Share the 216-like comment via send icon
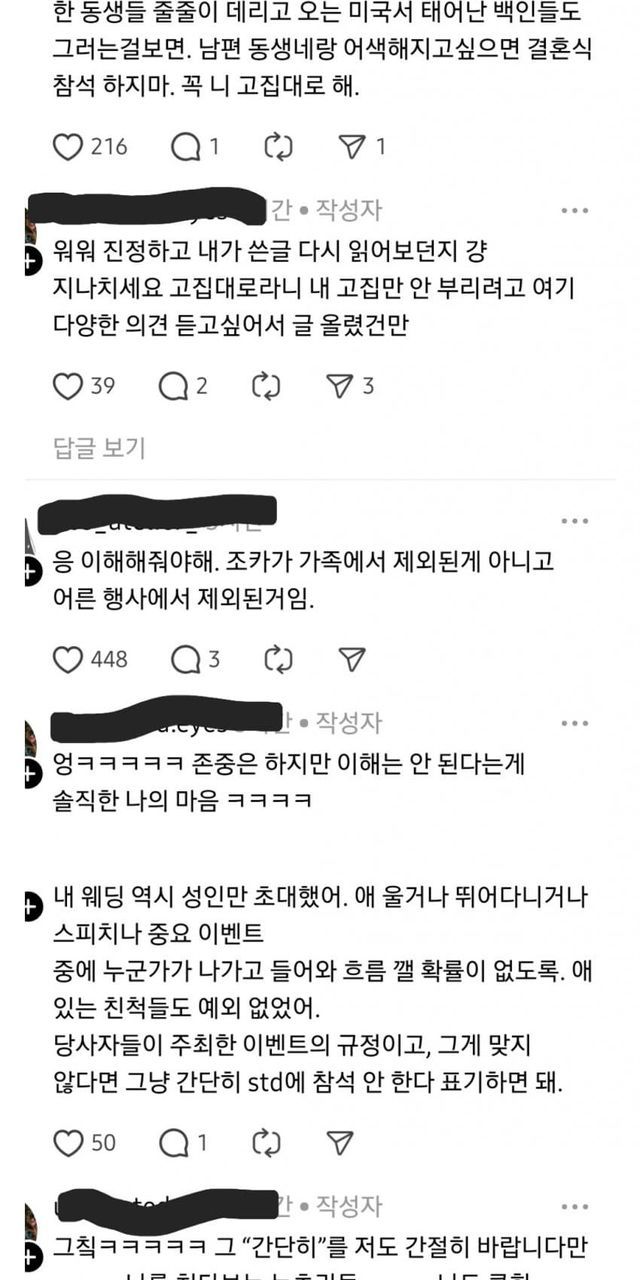640x1280 pixels. click(351, 147)
